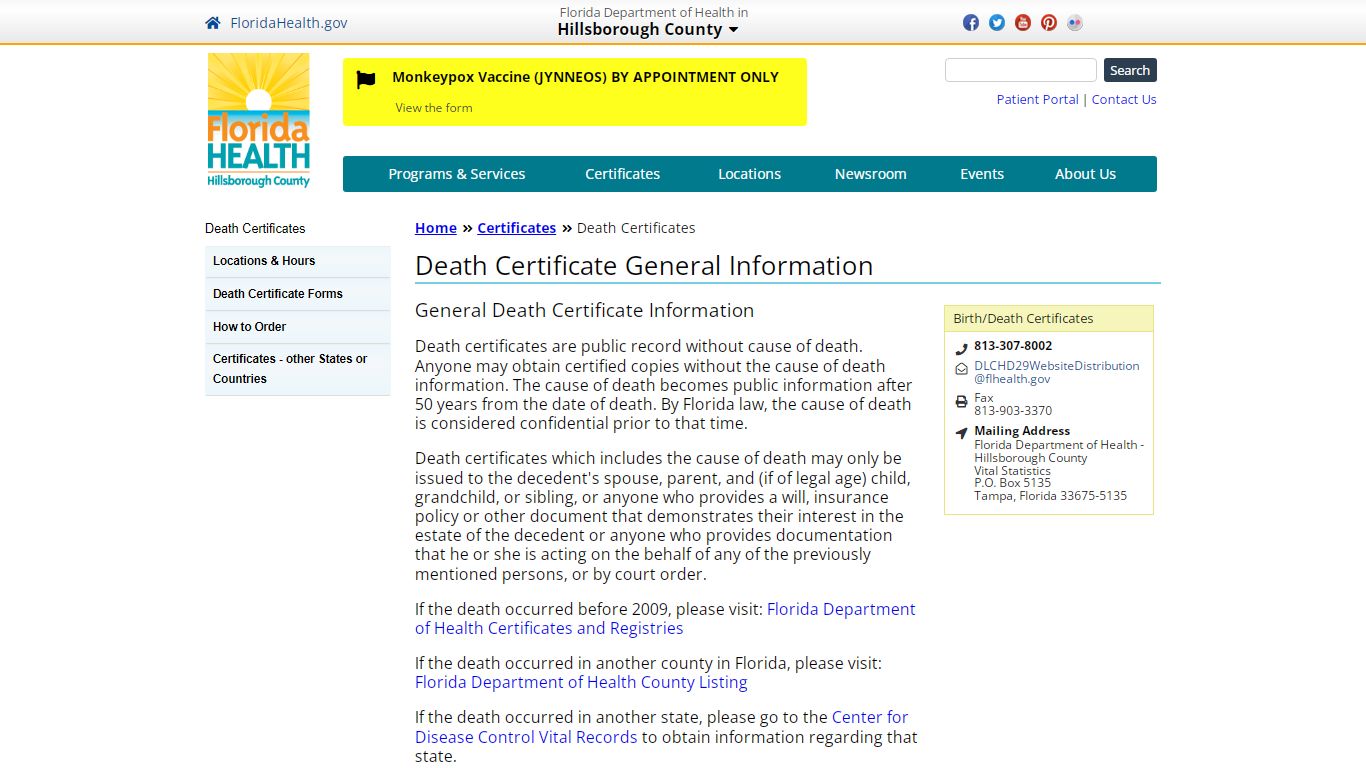Open the Twitter social icon
Screen dimensions: 1366x768
click(997, 23)
